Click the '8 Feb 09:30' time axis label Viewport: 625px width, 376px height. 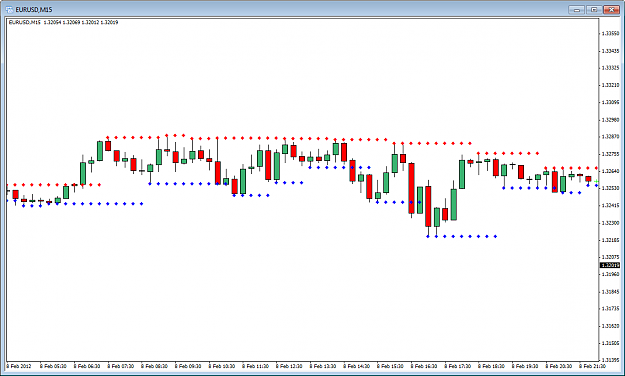coord(188,366)
